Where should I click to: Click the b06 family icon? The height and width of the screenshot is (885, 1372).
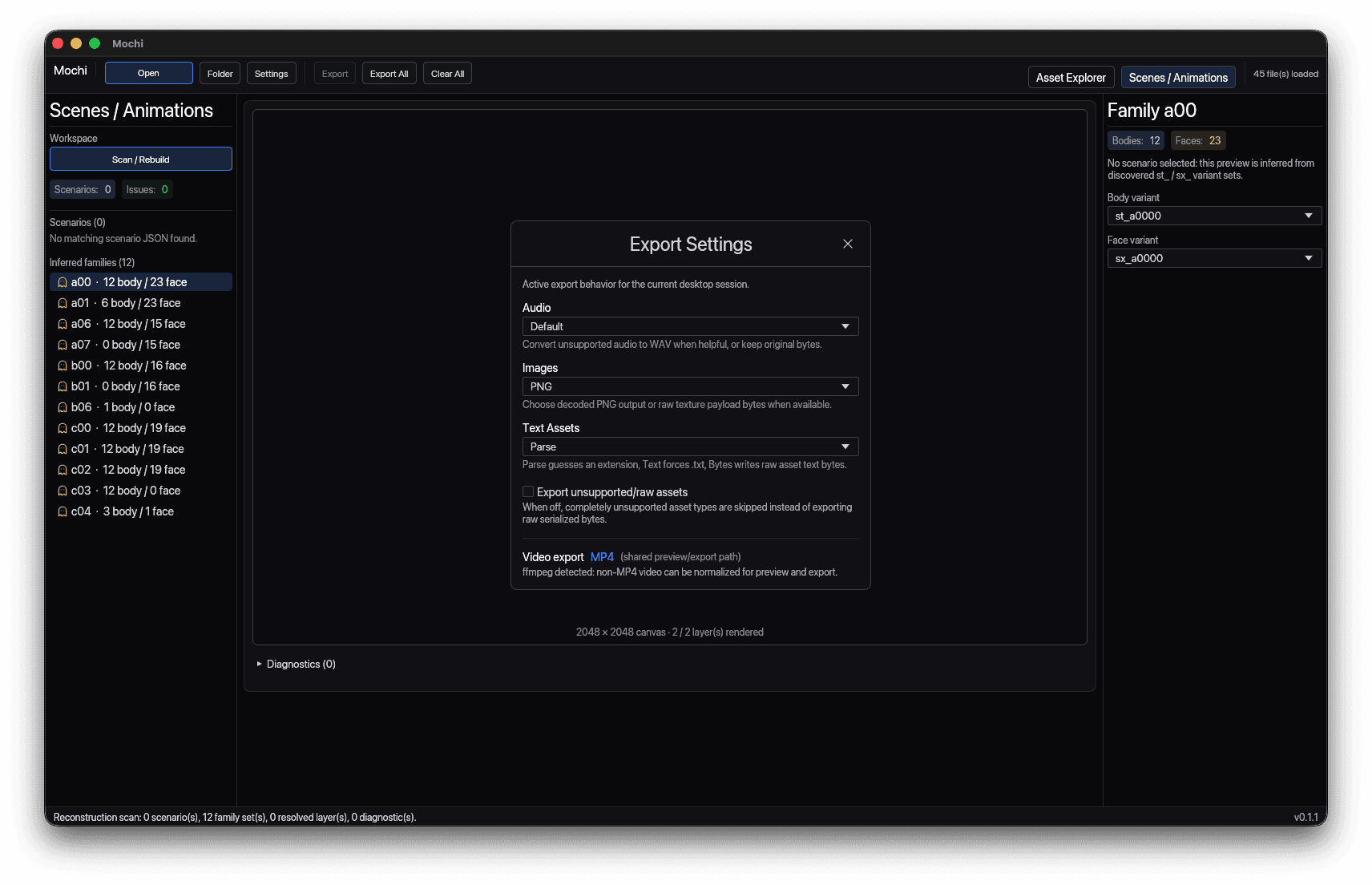point(63,407)
